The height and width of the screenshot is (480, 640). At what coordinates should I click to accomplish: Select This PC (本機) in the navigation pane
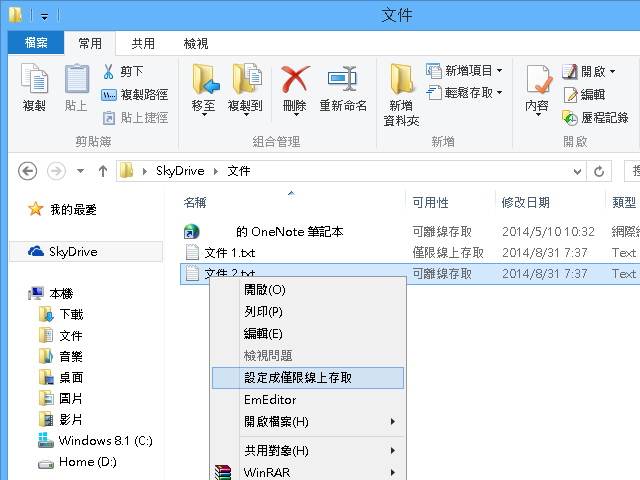(51, 293)
